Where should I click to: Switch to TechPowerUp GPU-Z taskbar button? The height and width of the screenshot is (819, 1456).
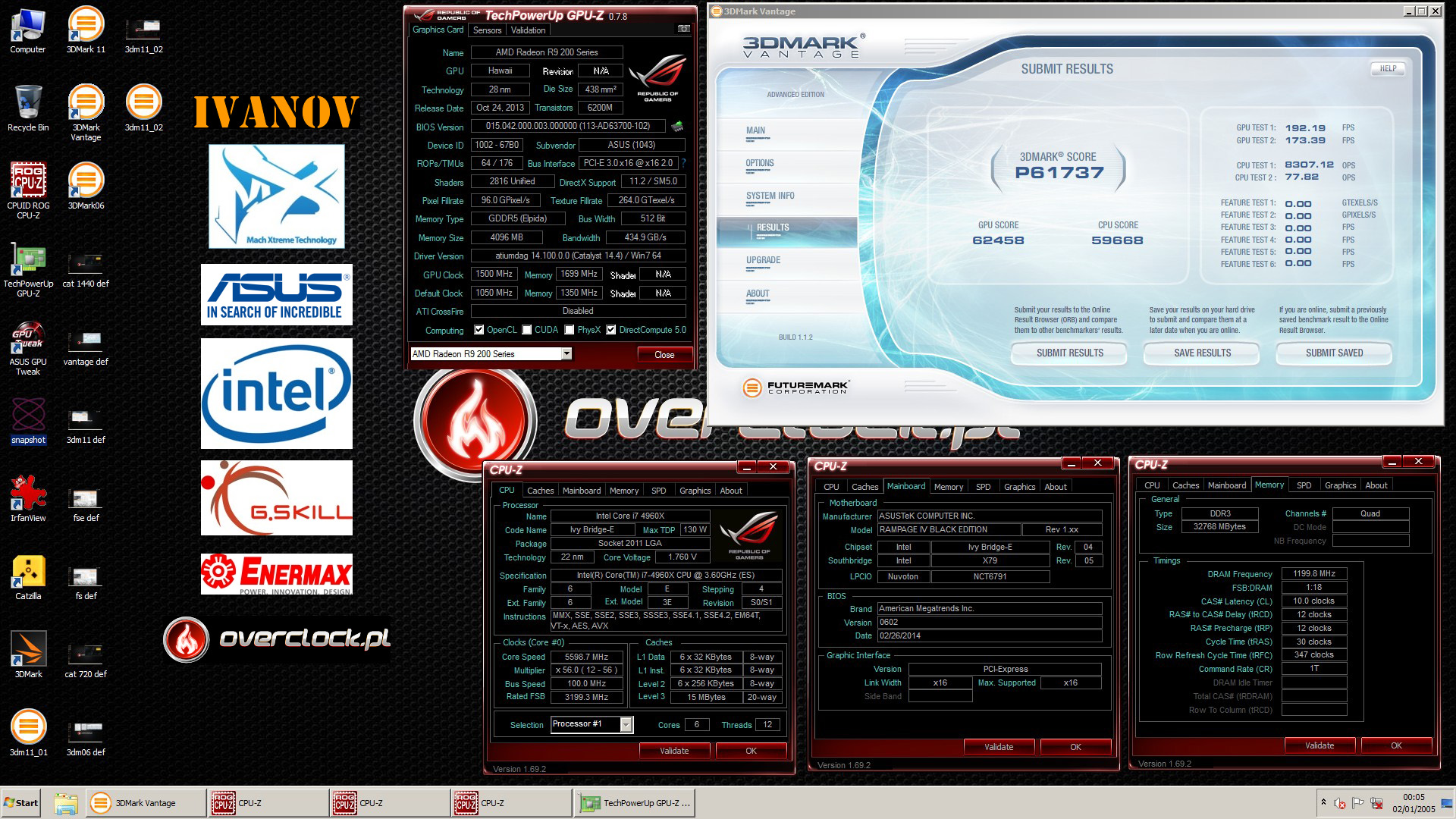coord(635,803)
